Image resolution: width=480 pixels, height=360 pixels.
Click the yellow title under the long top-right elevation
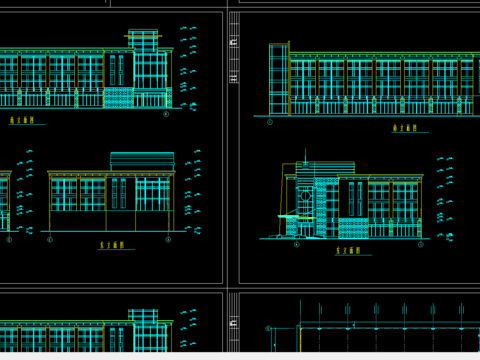[x=405, y=128]
